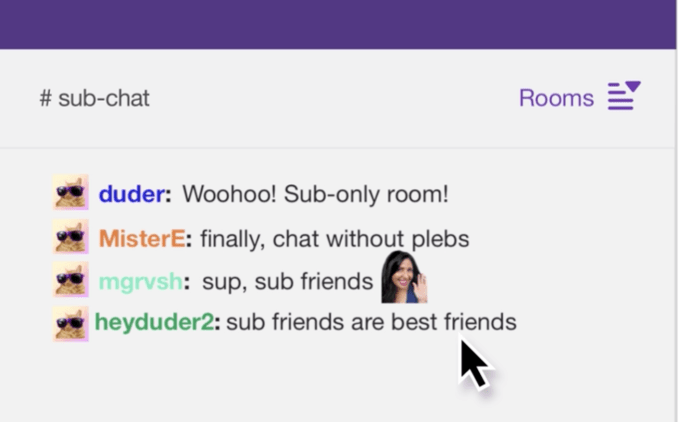Click the hash symbol before sub-chat

45,98
